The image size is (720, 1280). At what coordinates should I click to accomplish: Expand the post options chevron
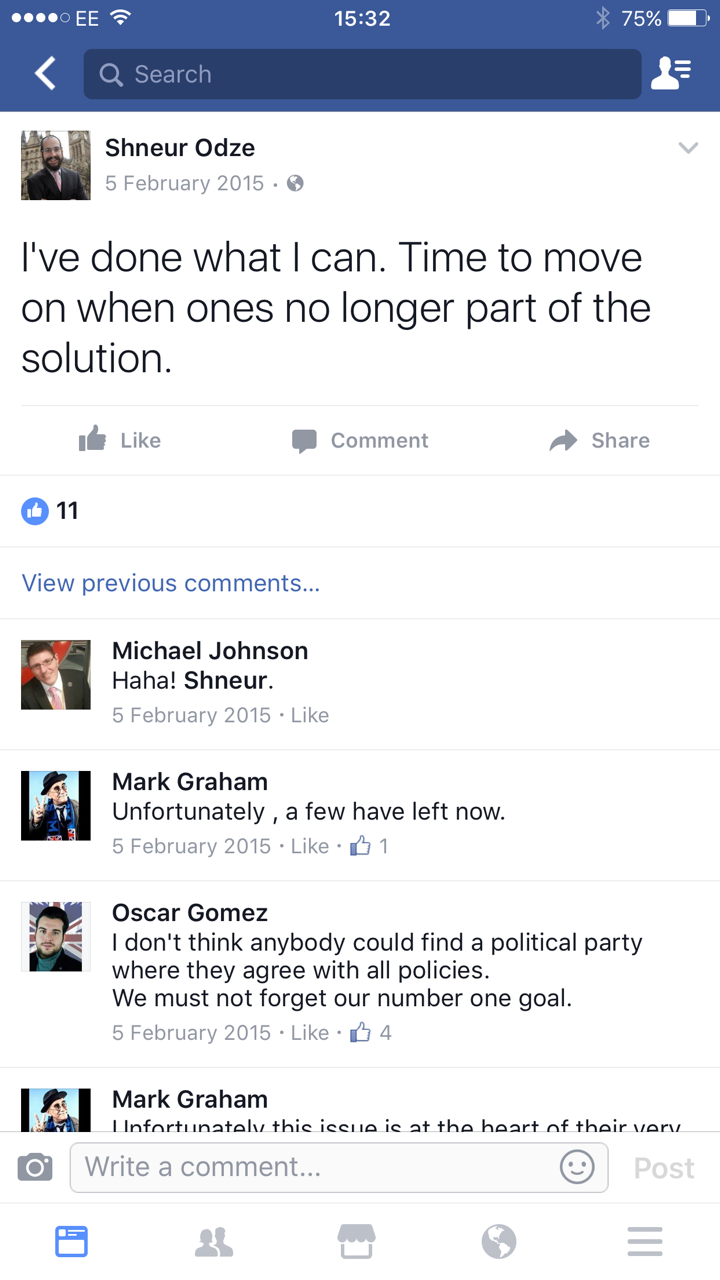tap(688, 149)
